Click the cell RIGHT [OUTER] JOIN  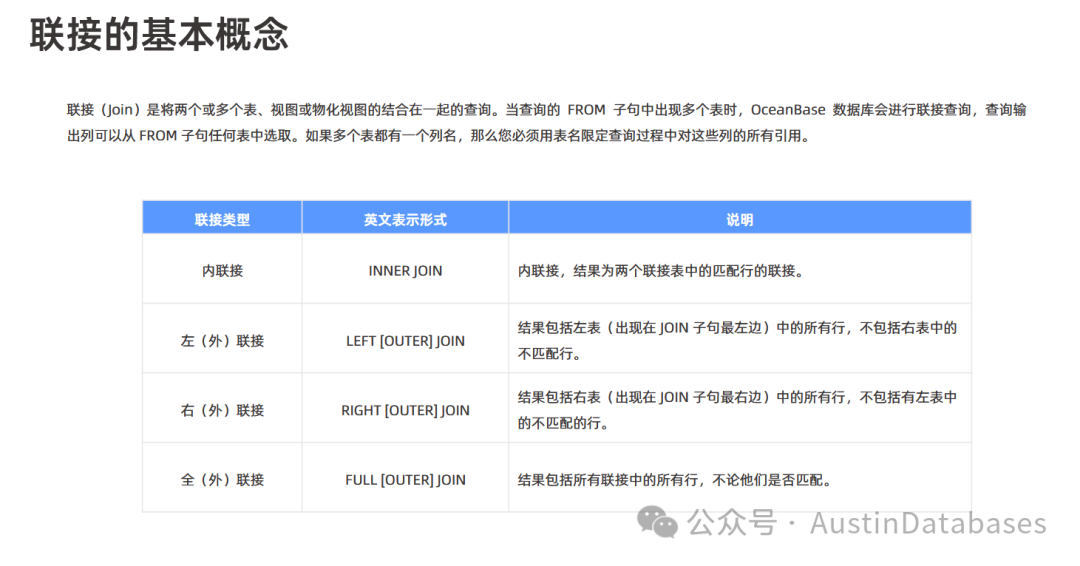pos(405,410)
